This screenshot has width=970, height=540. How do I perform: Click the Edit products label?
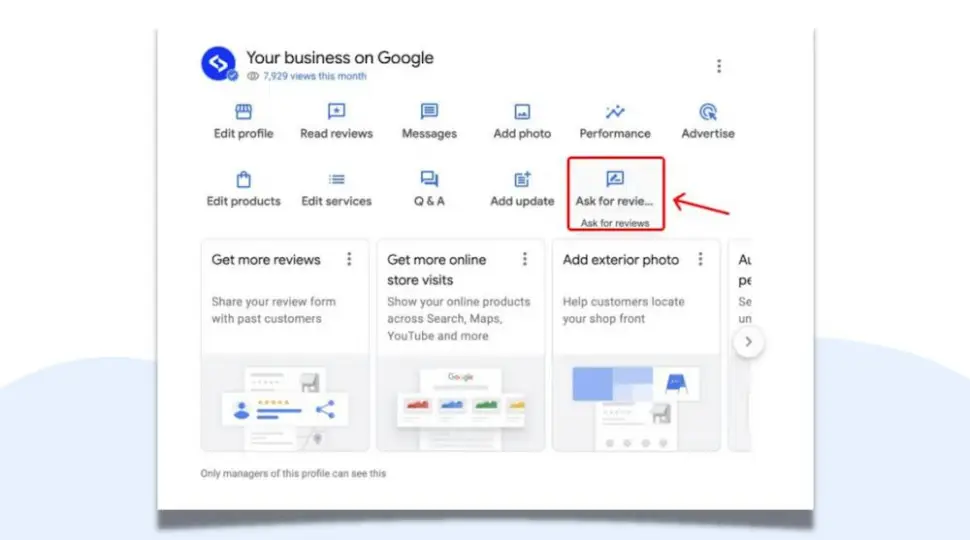(243, 201)
